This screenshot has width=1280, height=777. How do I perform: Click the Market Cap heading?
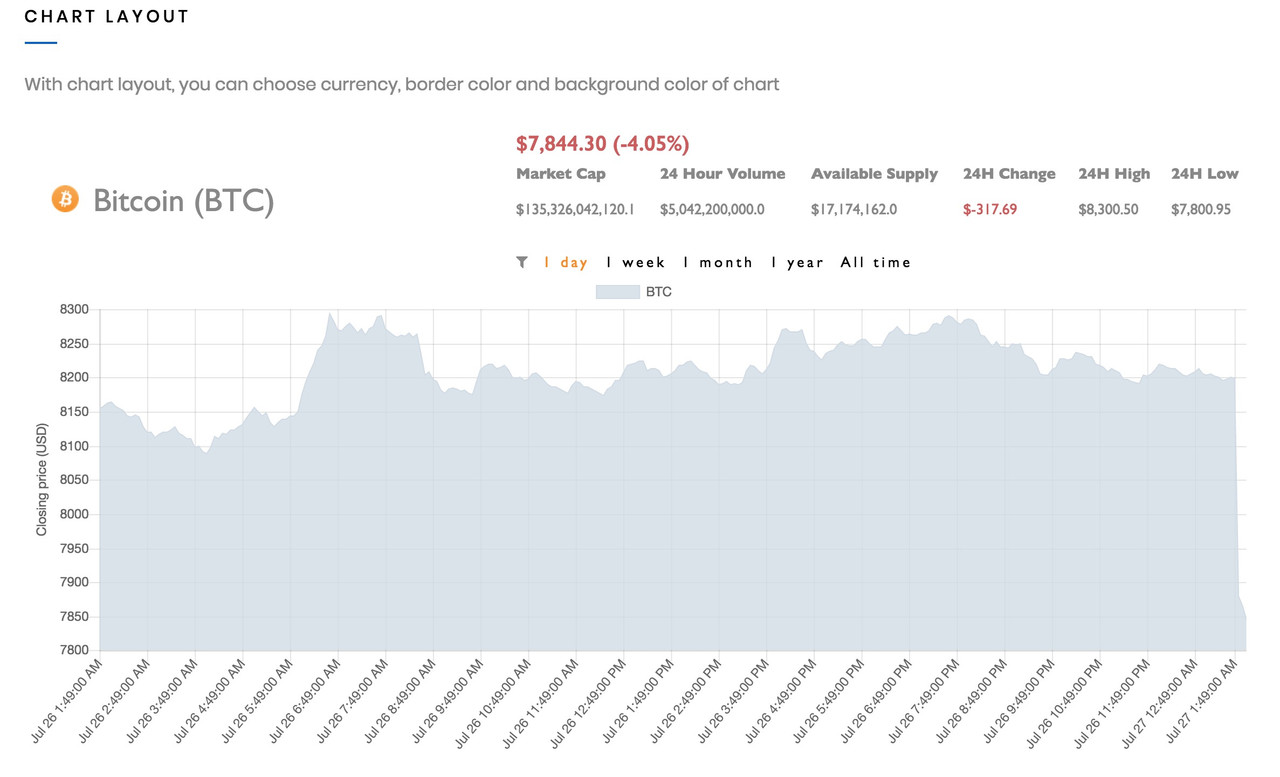pos(560,174)
